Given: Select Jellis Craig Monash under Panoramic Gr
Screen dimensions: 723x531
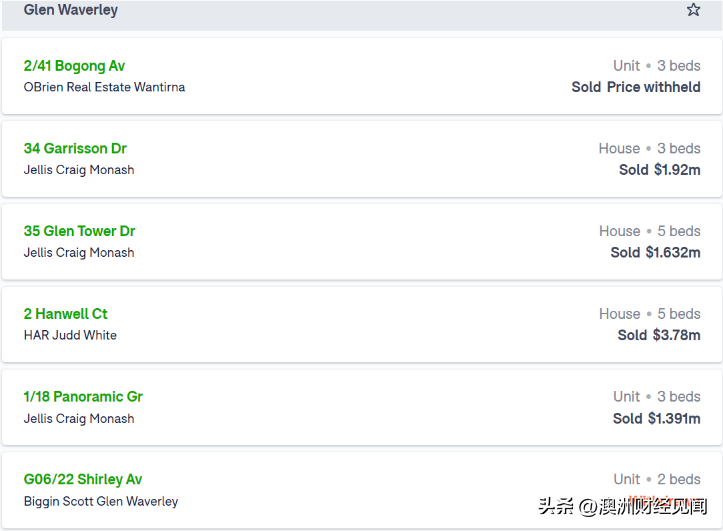Looking at the screenshot, I should [x=79, y=419].
